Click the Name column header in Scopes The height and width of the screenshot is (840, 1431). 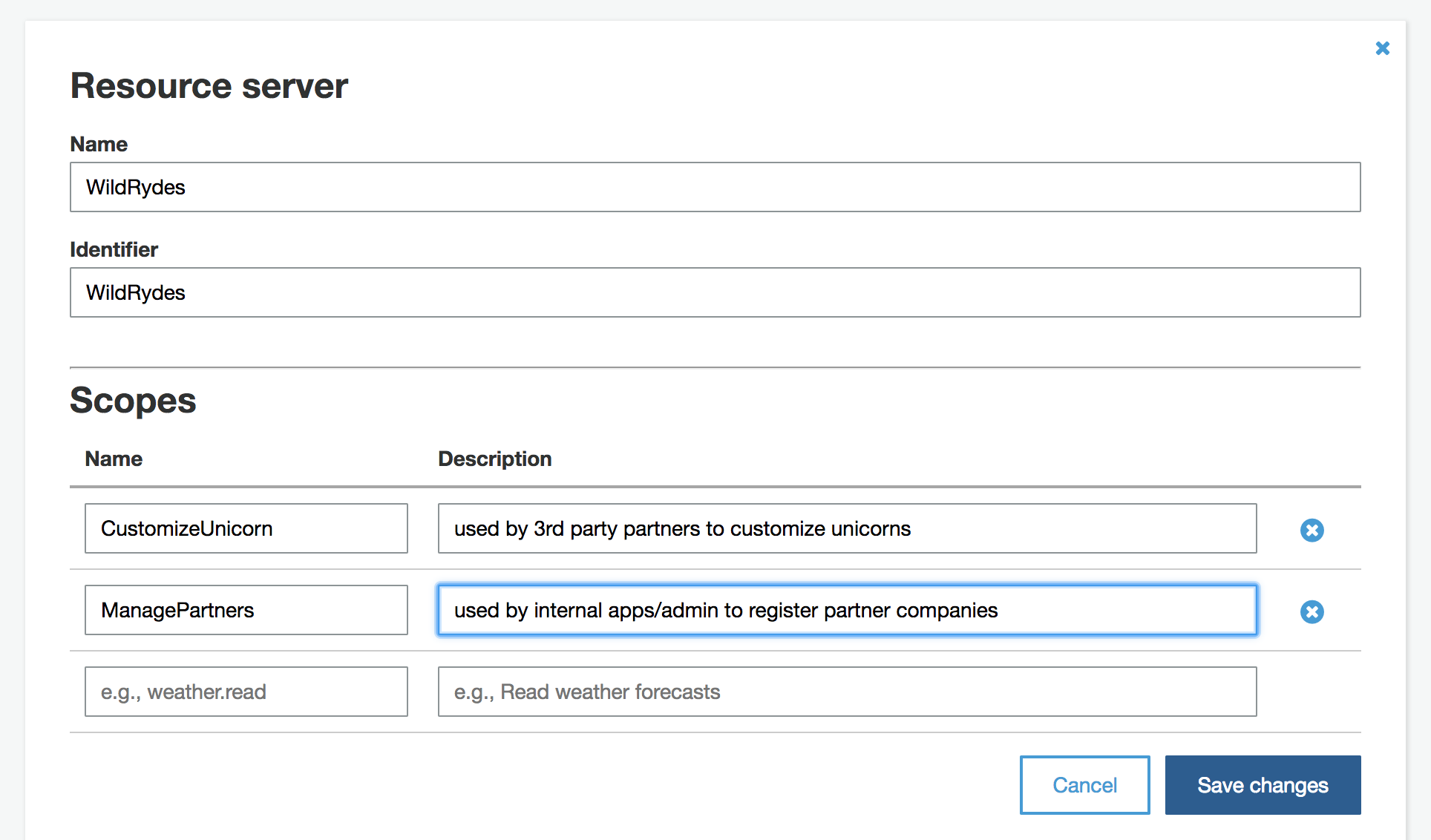point(114,459)
